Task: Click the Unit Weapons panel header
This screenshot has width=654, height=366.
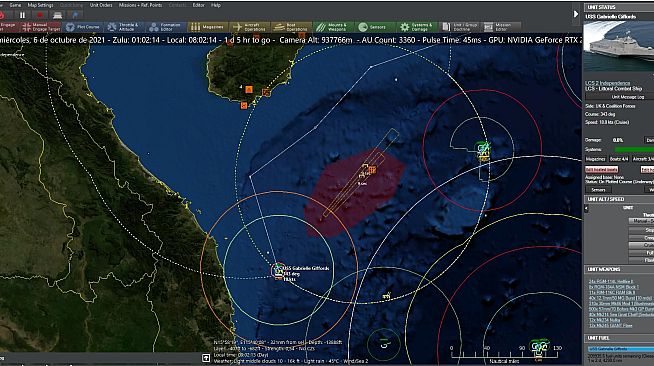Action: [x=619, y=269]
